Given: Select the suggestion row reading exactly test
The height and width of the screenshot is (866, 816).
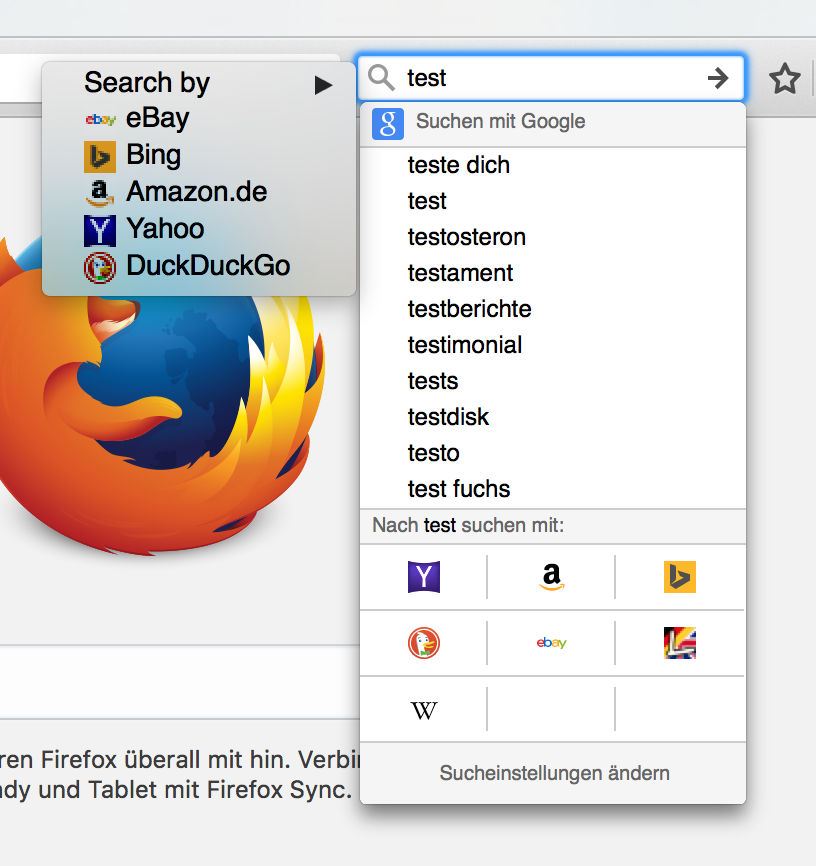Looking at the screenshot, I should tap(552, 201).
